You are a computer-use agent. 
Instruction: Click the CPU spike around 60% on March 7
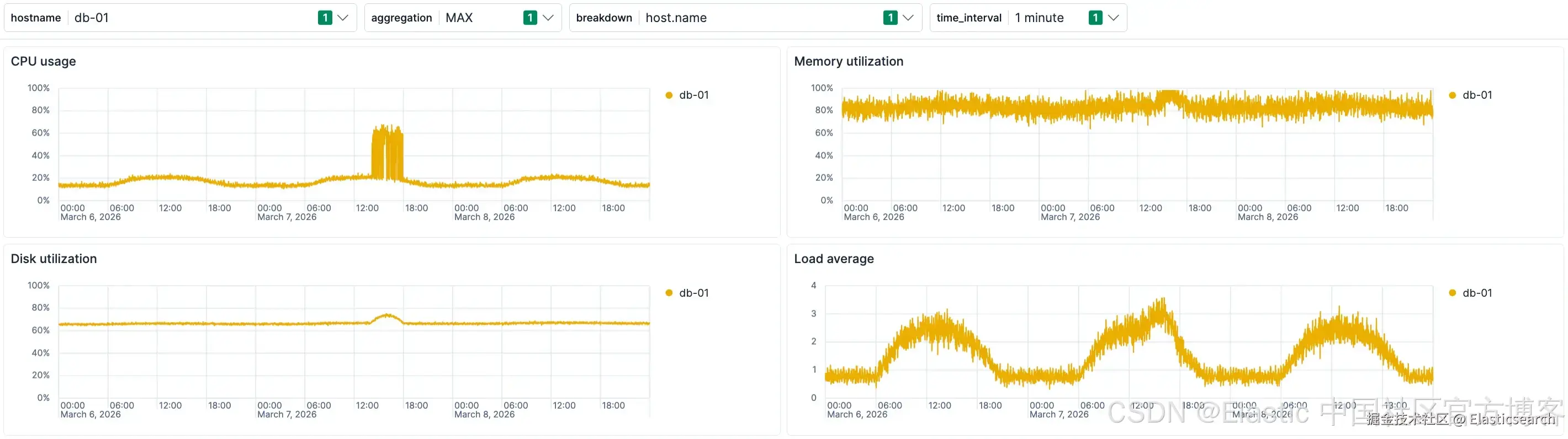tap(387, 152)
